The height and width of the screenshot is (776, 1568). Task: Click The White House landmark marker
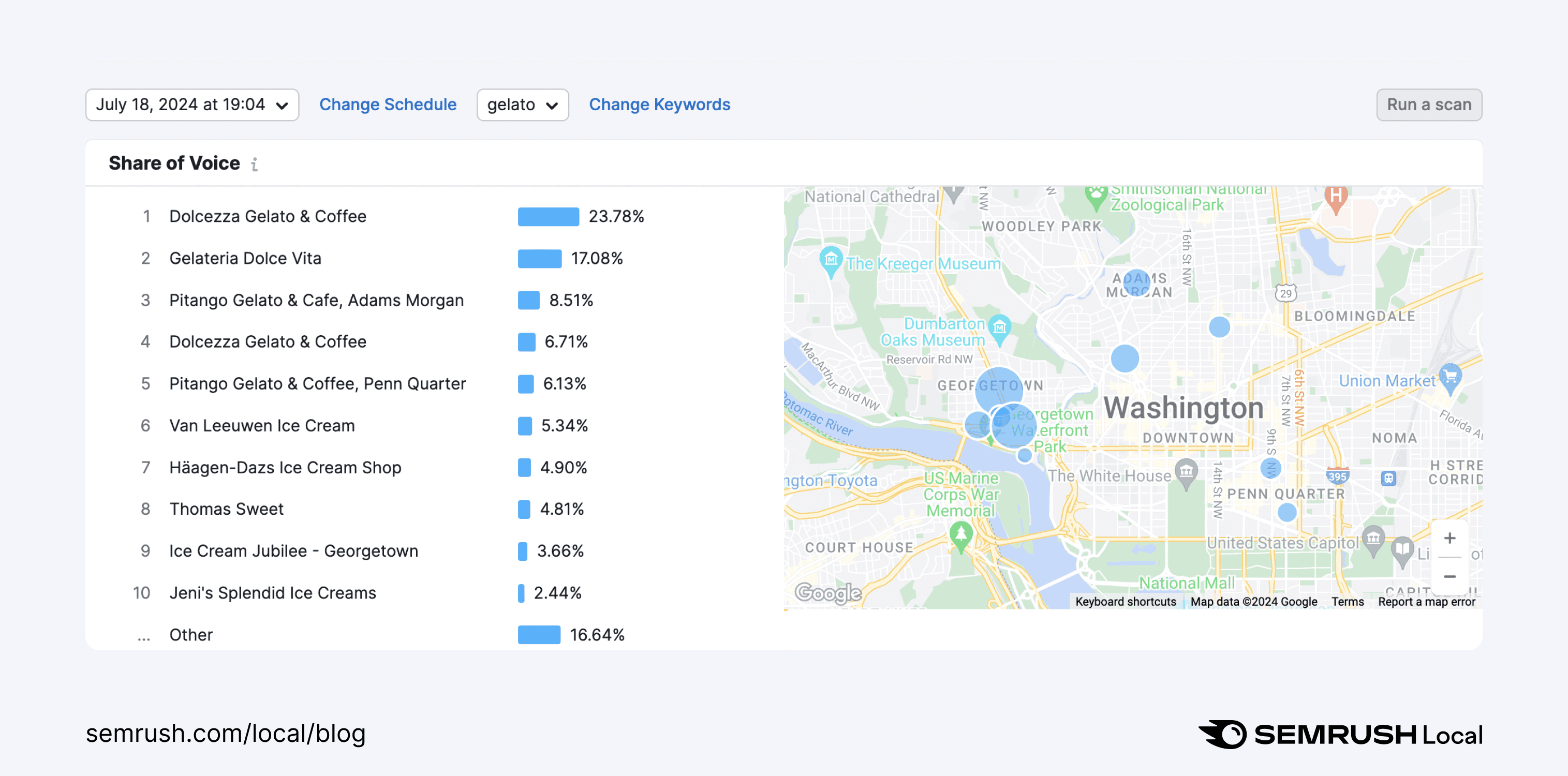point(1186,473)
